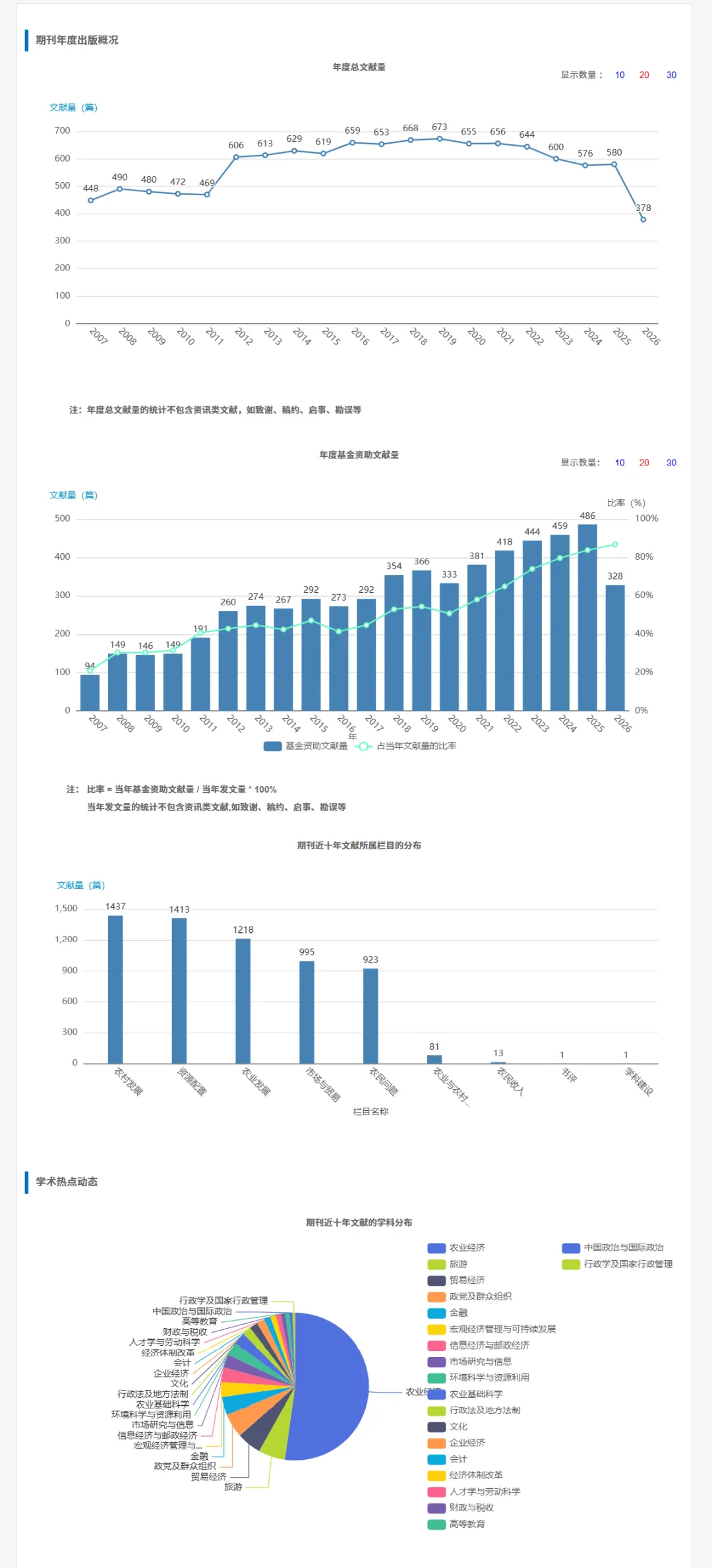Show 30 years in 年度基金资助文献量 chart
This screenshot has width=712, height=1568.
pyautogui.click(x=671, y=463)
